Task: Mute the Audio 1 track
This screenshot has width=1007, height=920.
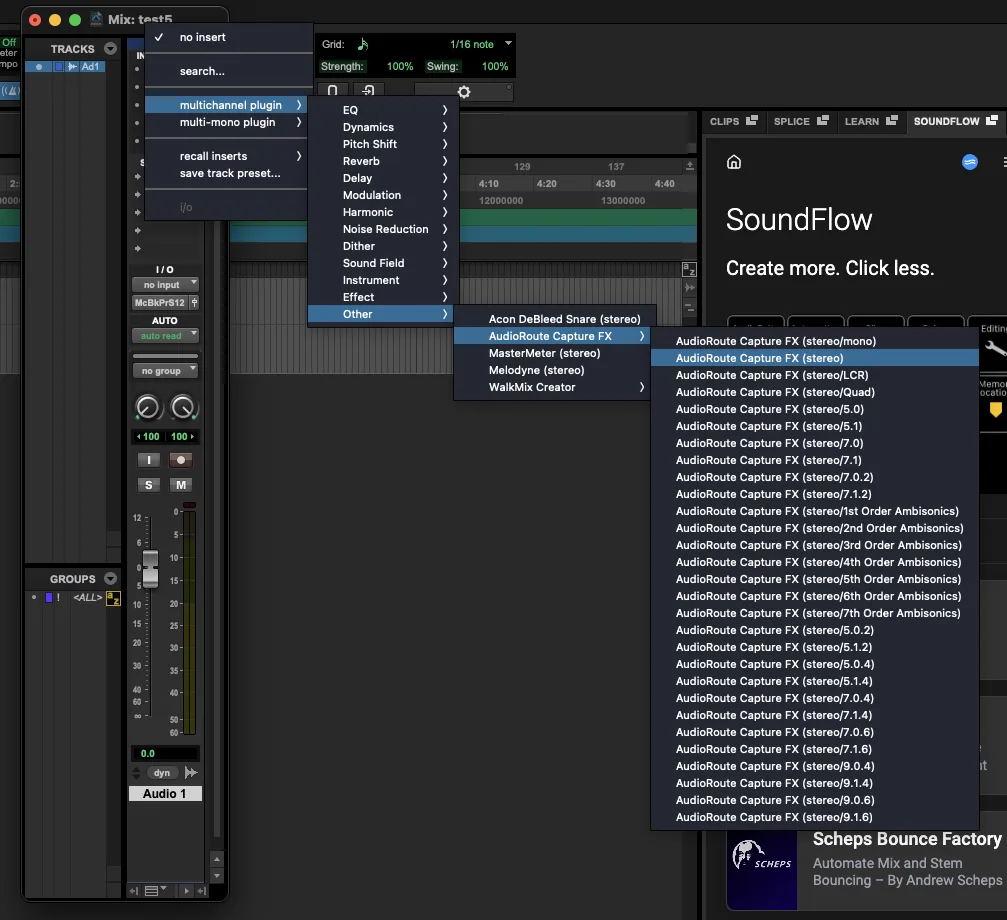Action: point(181,485)
